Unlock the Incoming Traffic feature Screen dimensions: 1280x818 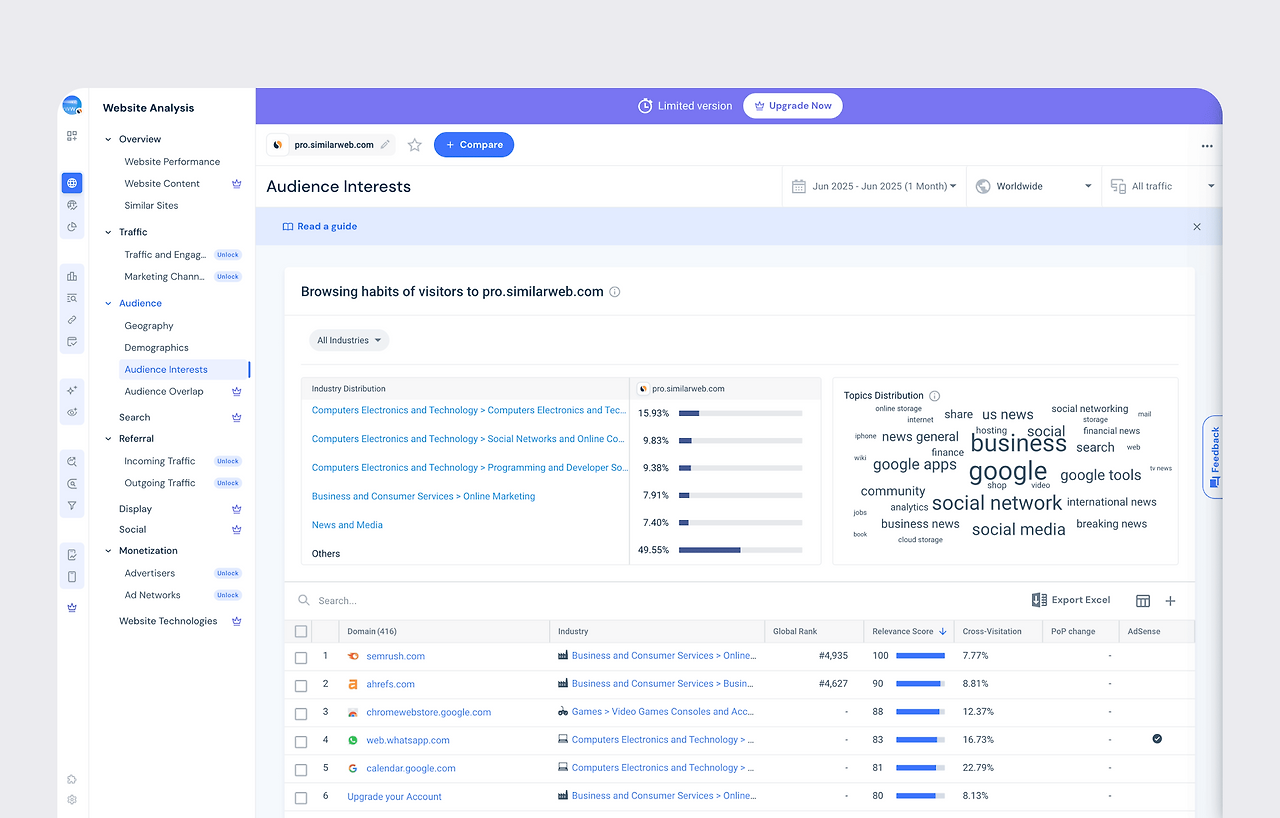pos(228,462)
